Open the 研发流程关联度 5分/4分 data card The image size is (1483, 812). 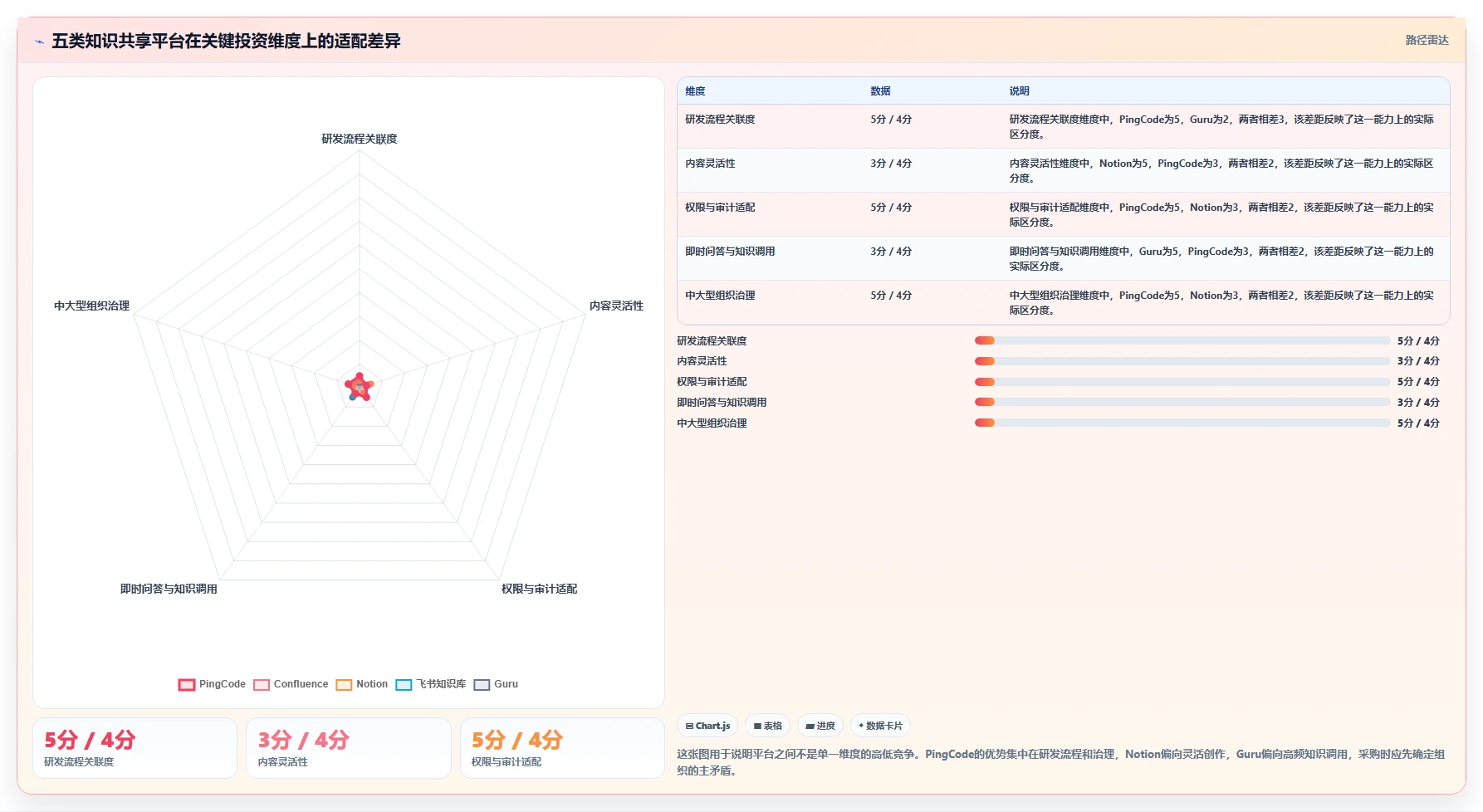tap(135, 748)
